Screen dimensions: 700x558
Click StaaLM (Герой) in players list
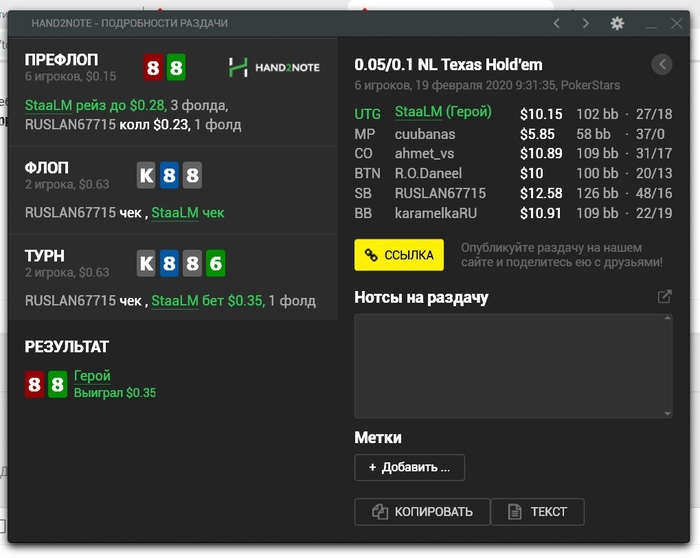[x=443, y=112]
